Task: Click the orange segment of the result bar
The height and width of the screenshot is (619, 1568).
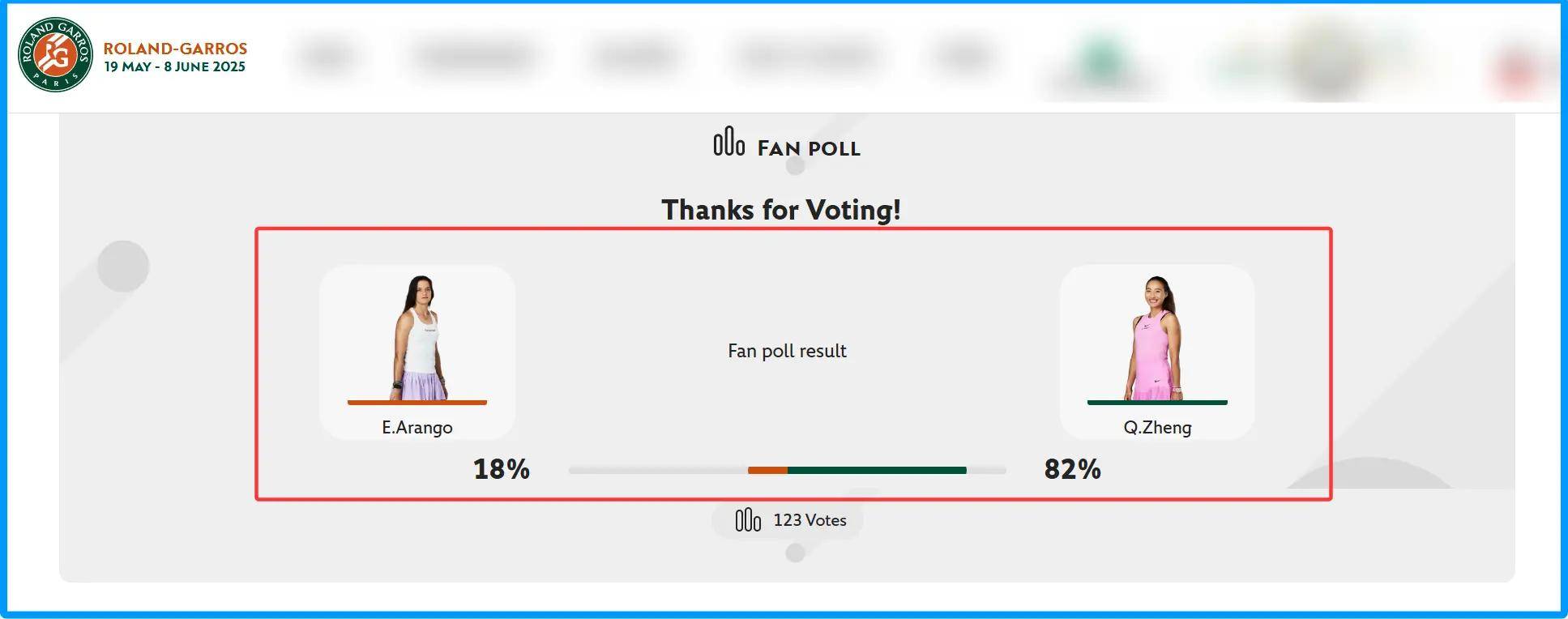Action: (x=767, y=470)
